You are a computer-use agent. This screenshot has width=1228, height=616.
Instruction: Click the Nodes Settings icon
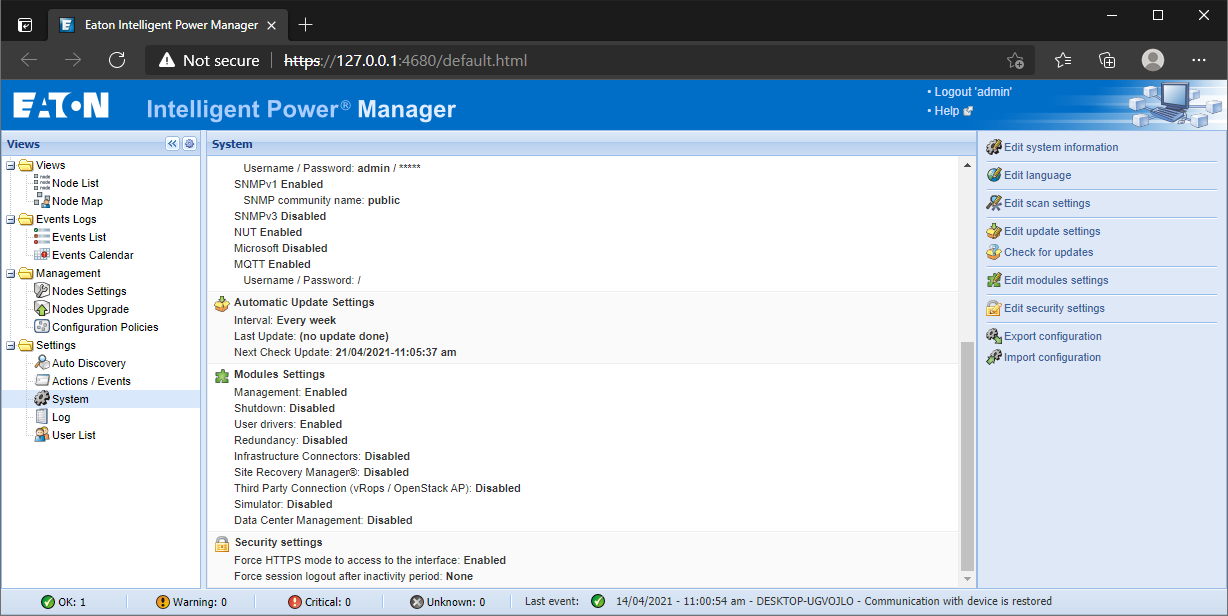click(x=42, y=291)
